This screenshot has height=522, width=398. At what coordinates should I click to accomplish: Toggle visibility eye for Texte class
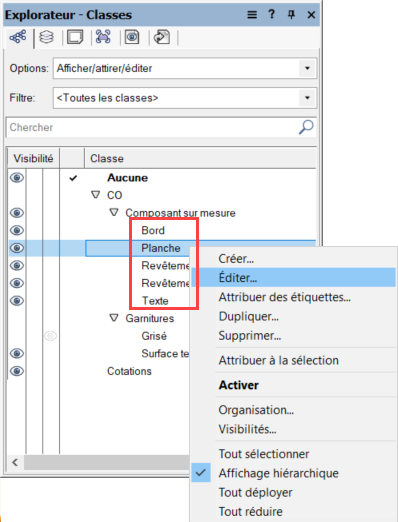click(17, 301)
